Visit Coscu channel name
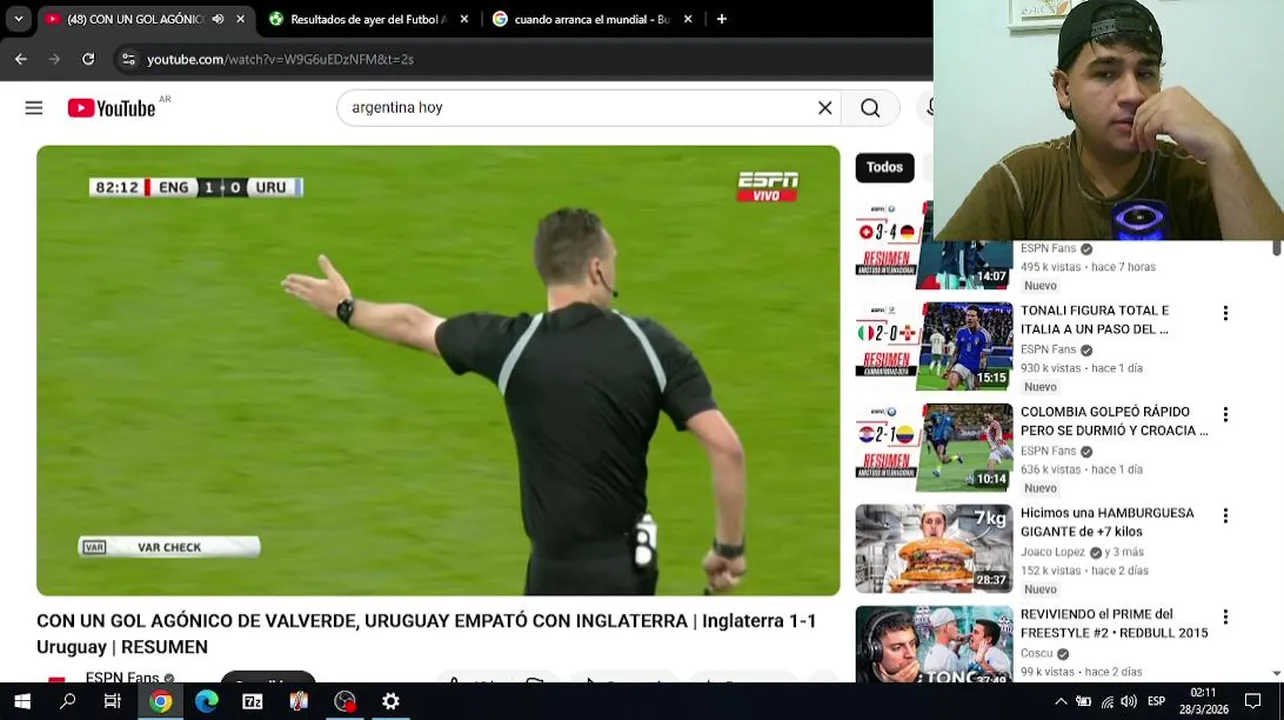 point(1036,653)
